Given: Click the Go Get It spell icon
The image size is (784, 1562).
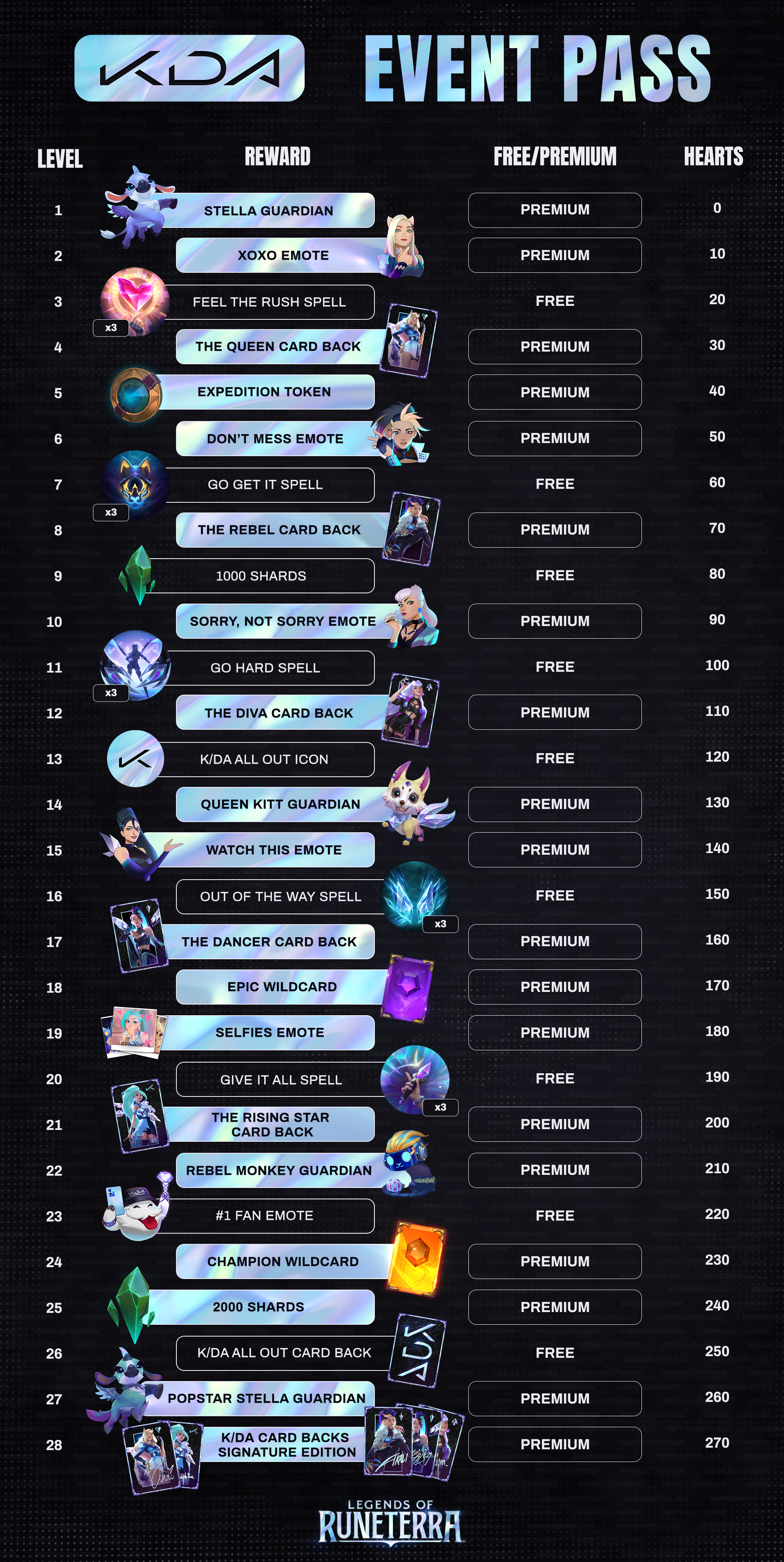Looking at the screenshot, I should 135,484.
